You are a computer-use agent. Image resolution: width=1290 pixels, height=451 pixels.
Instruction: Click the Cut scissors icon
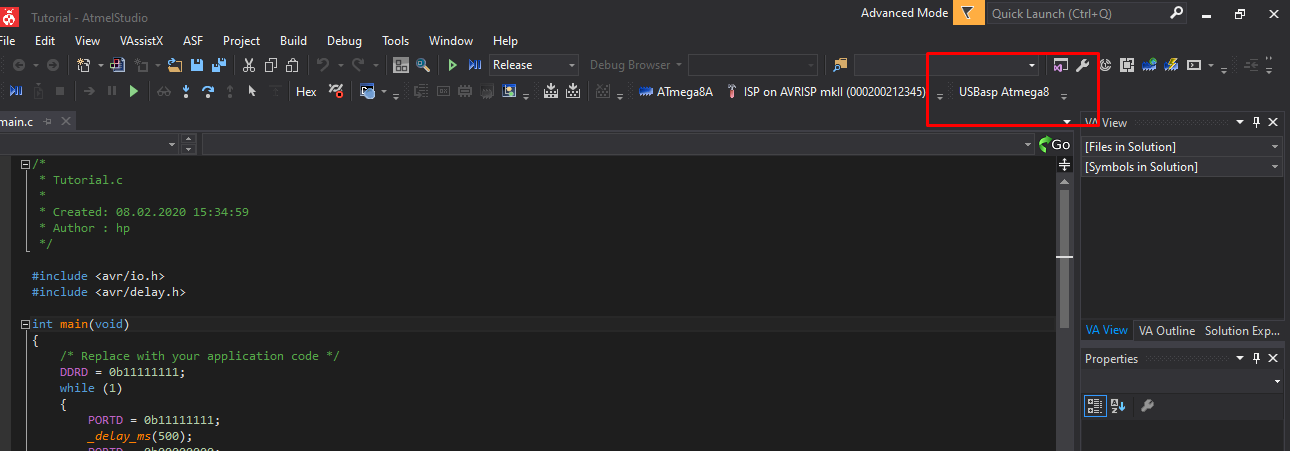point(249,65)
